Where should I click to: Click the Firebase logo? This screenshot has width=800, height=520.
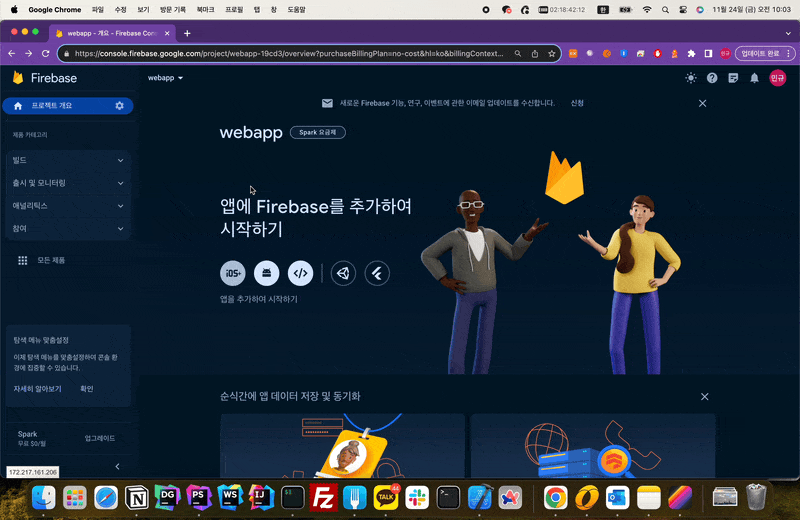(45, 78)
